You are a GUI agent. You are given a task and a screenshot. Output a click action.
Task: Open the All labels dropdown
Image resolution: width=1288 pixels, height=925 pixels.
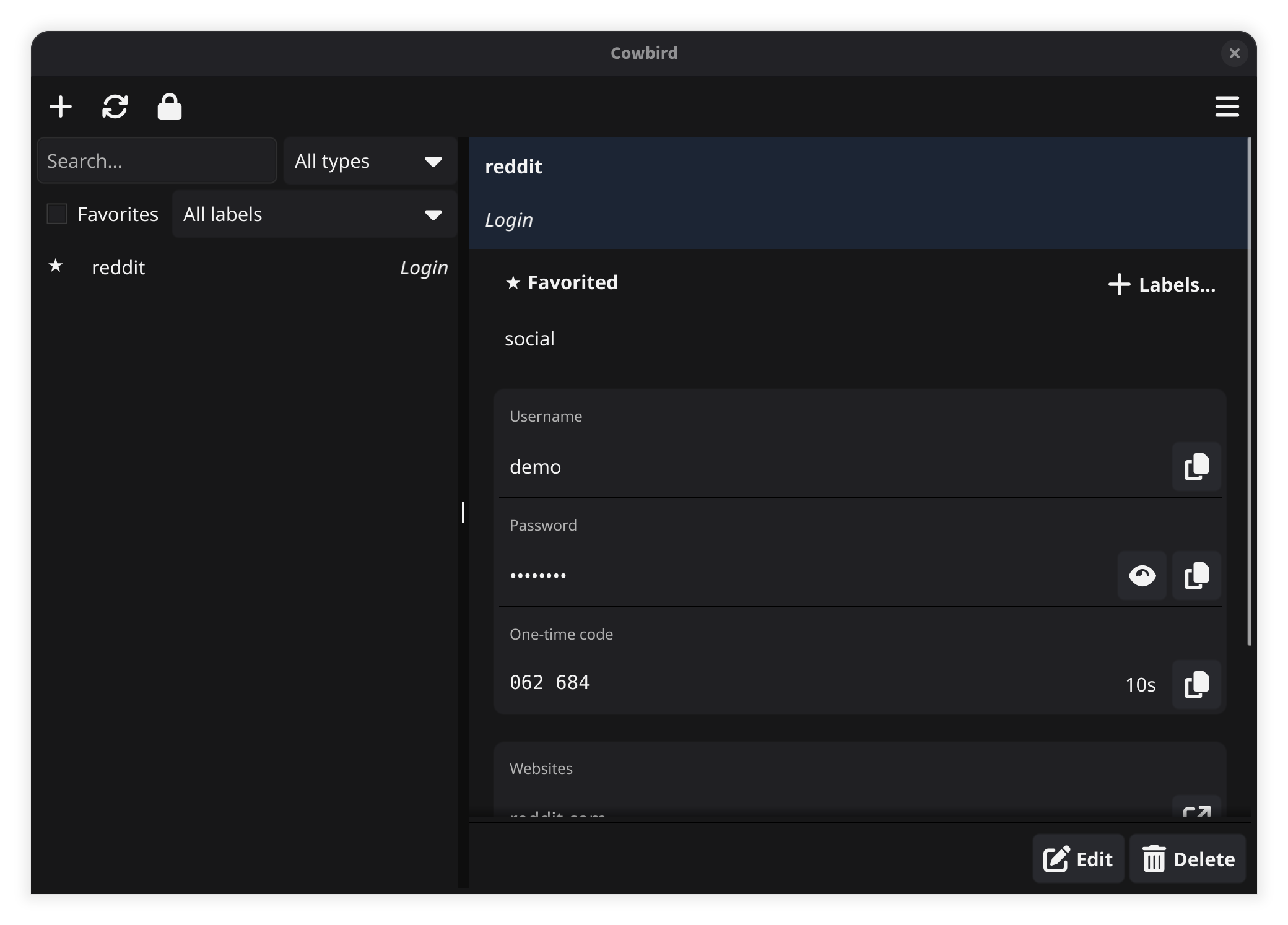pyautogui.click(x=314, y=214)
